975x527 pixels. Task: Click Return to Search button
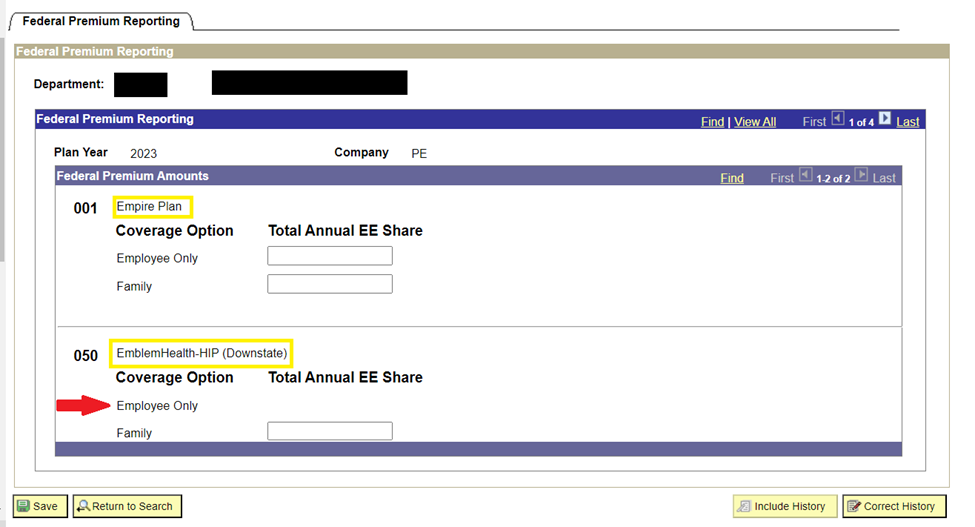tap(127, 506)
